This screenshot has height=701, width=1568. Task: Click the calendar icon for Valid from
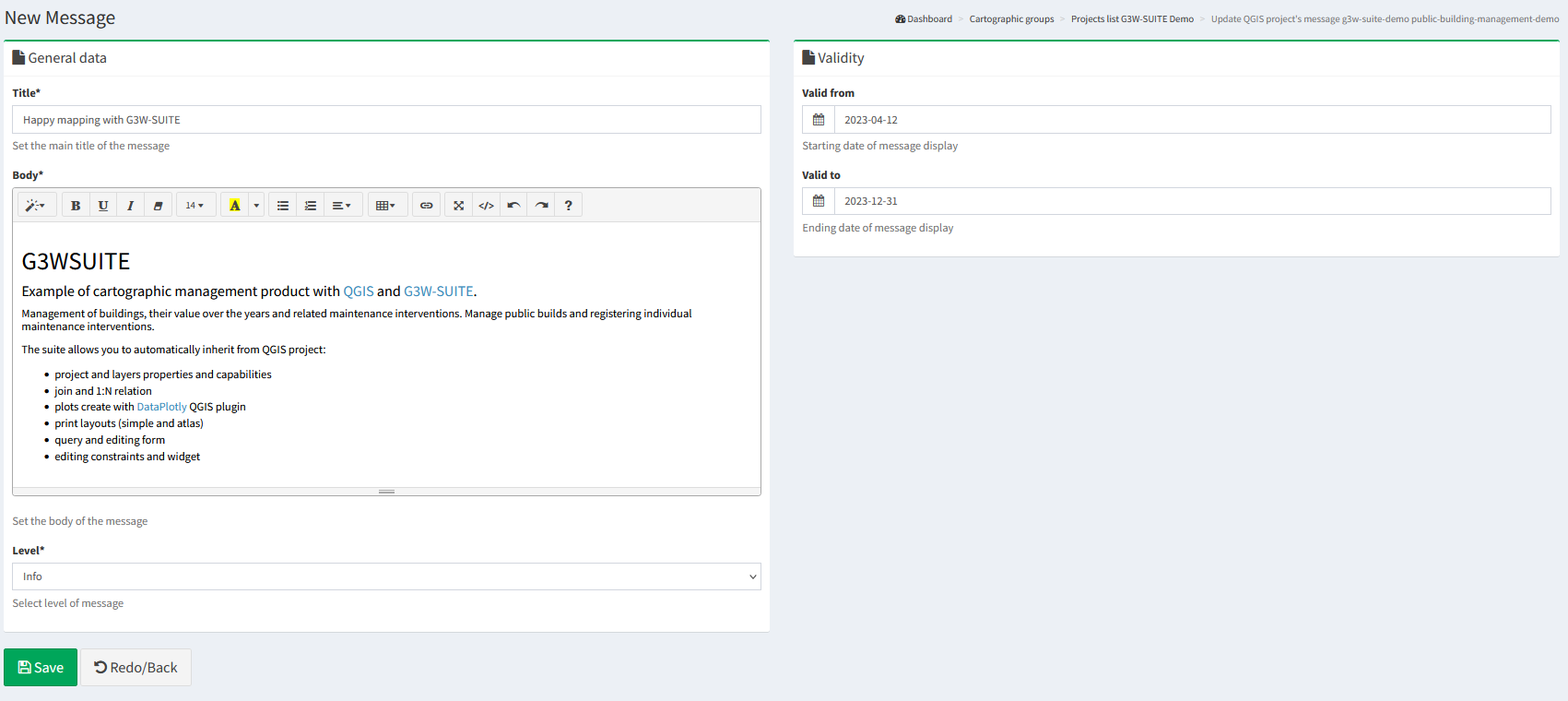pos(819,120)
